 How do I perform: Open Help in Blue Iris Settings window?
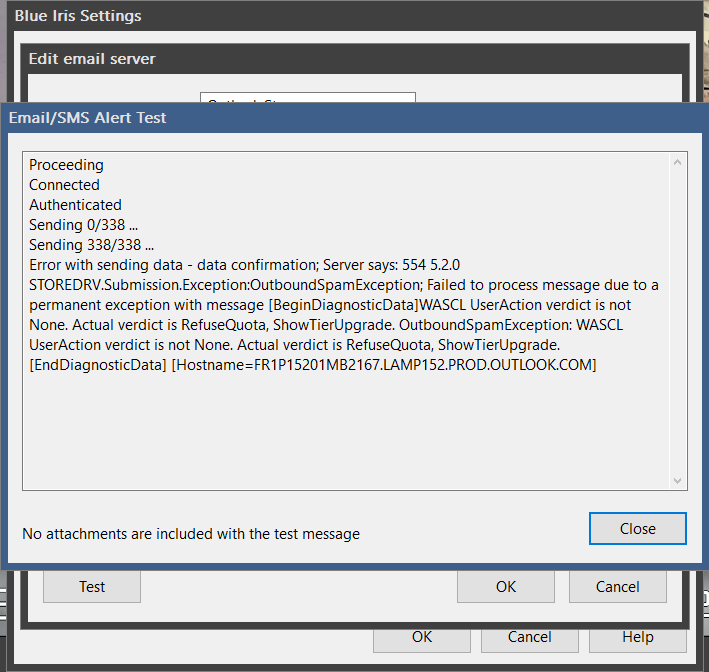pyautogui.click(x=638, y=640)
